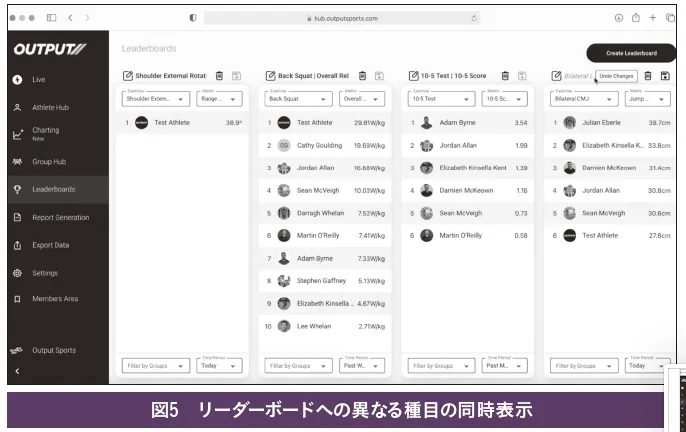This screenshot has height=432, width=686.
Task: Open the Exercise dropdown showing Back Squat
Action: tap(298, 99)
